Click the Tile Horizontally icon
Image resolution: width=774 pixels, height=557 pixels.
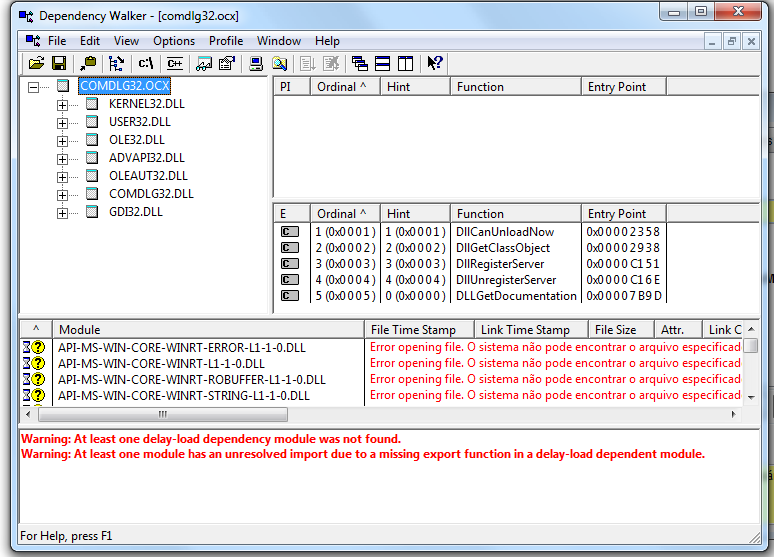[x=383, y=63]
